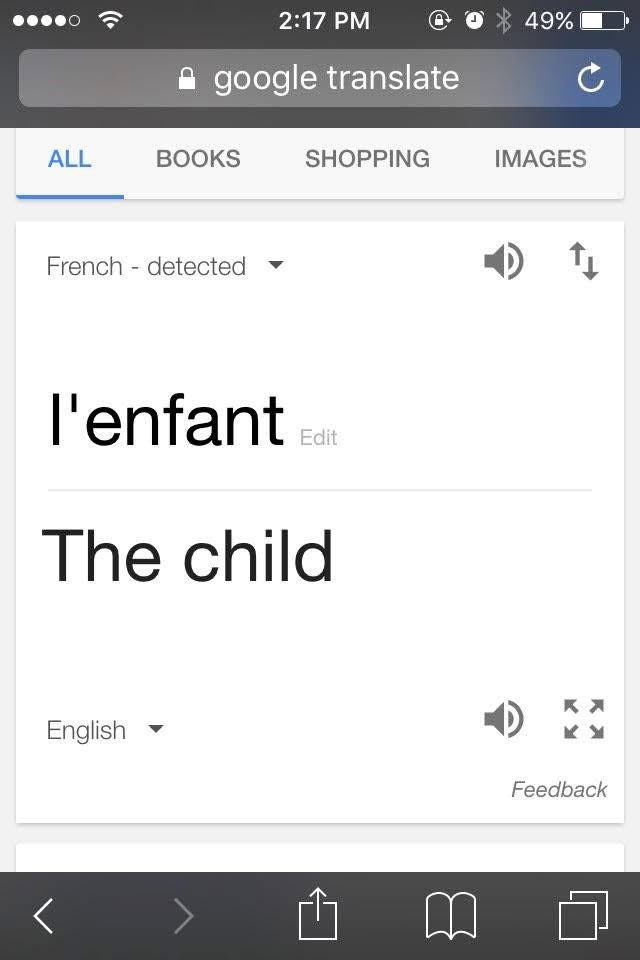Play audio for the French source text
The image size is (640, 960).
(503, 262)
